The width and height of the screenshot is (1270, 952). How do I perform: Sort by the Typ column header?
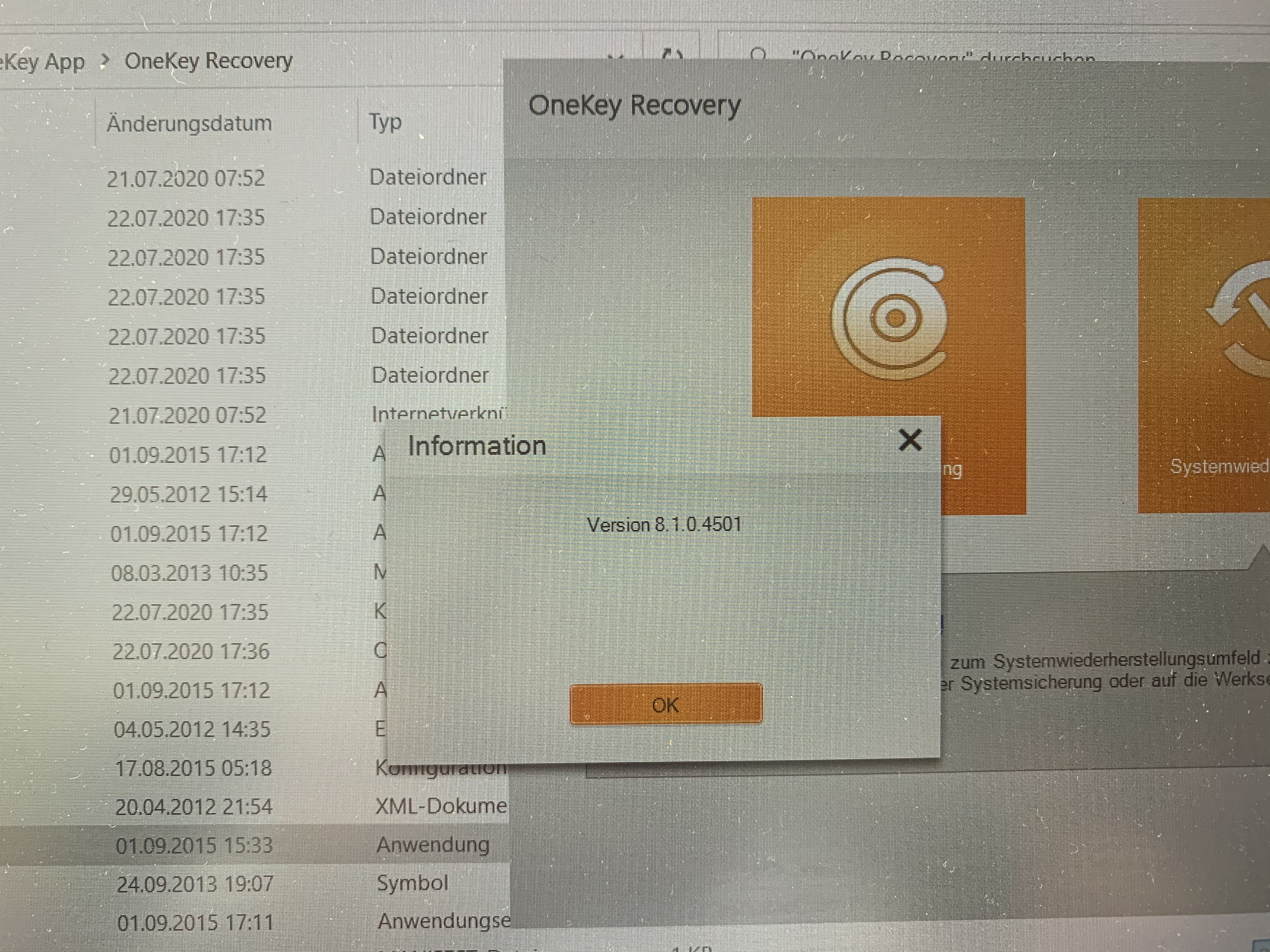click(x=385, y=122)
